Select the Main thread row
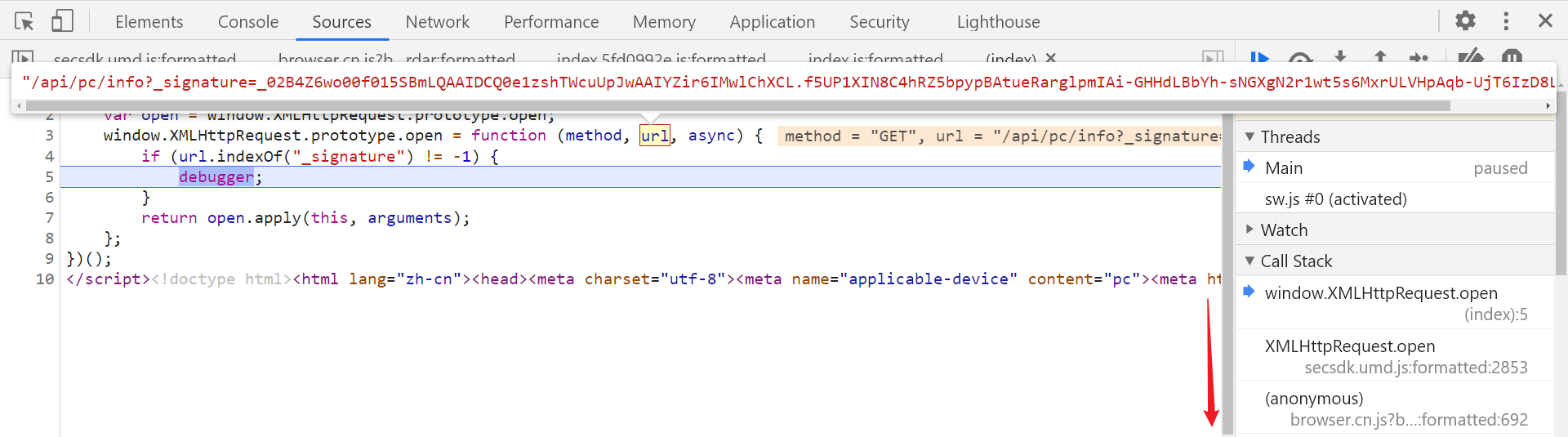Viewport: 1568px width, 437px height. point(1395,168)
